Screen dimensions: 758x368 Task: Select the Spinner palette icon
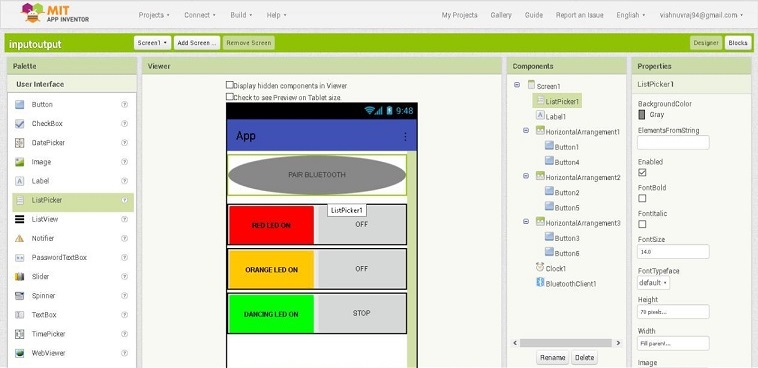click(x=19, y=295)
